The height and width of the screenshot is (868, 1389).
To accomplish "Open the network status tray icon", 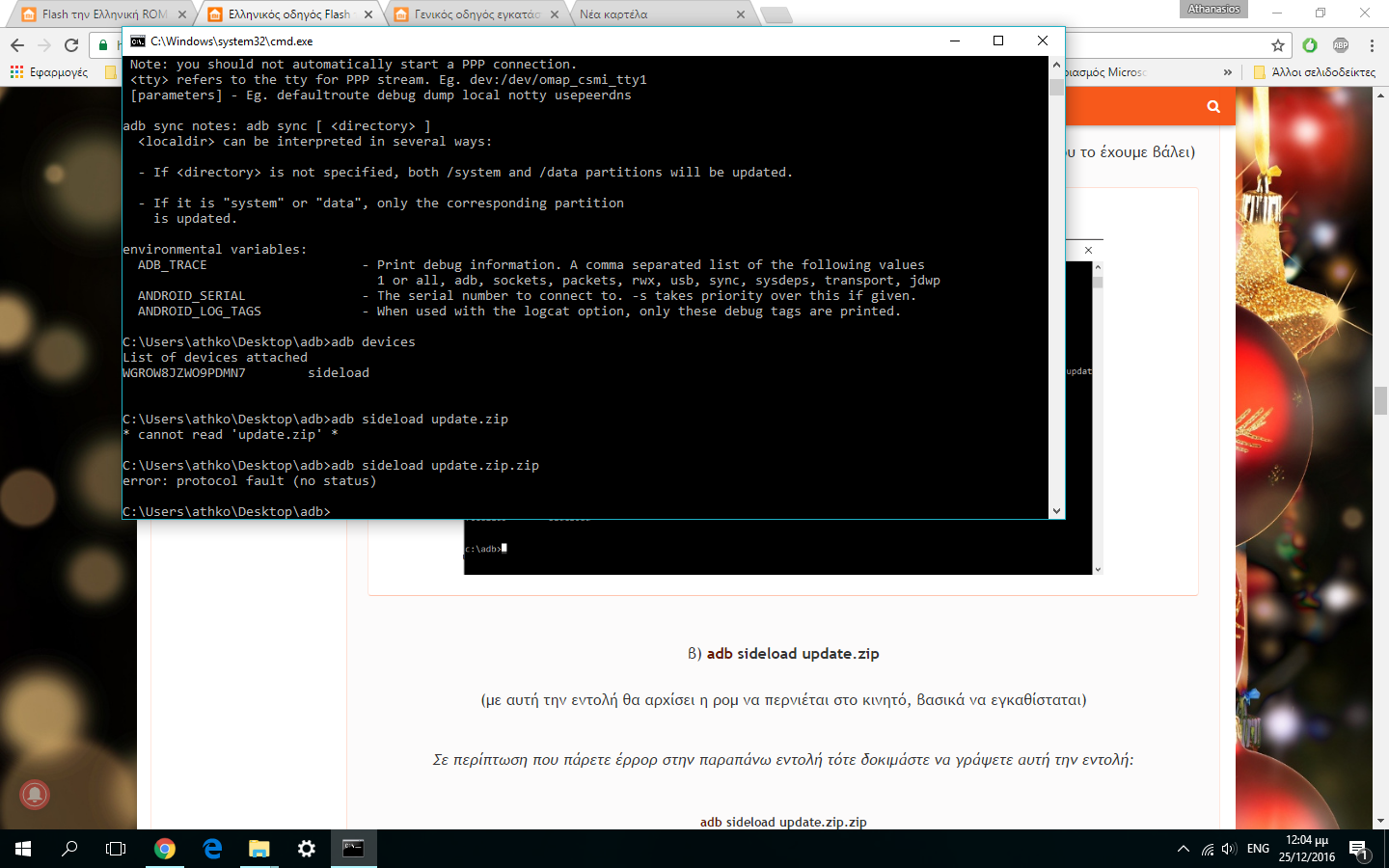I will [x=1208, y=850].
